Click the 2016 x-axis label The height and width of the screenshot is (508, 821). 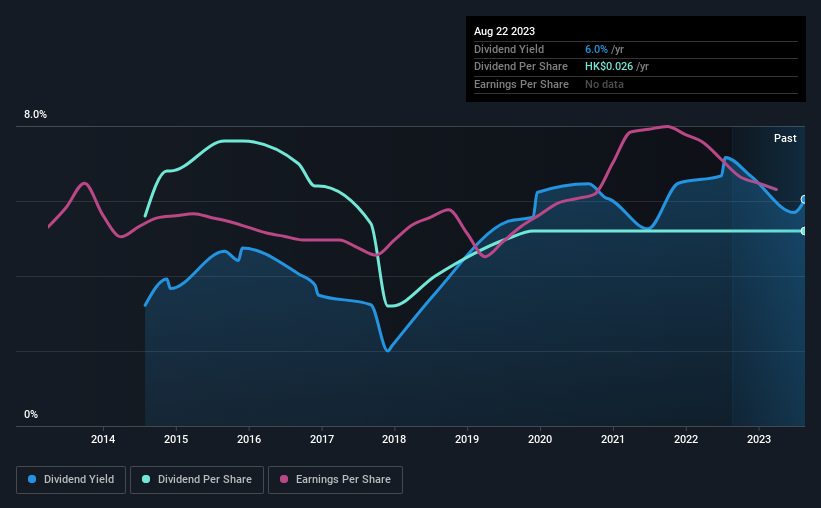point(249,439)
